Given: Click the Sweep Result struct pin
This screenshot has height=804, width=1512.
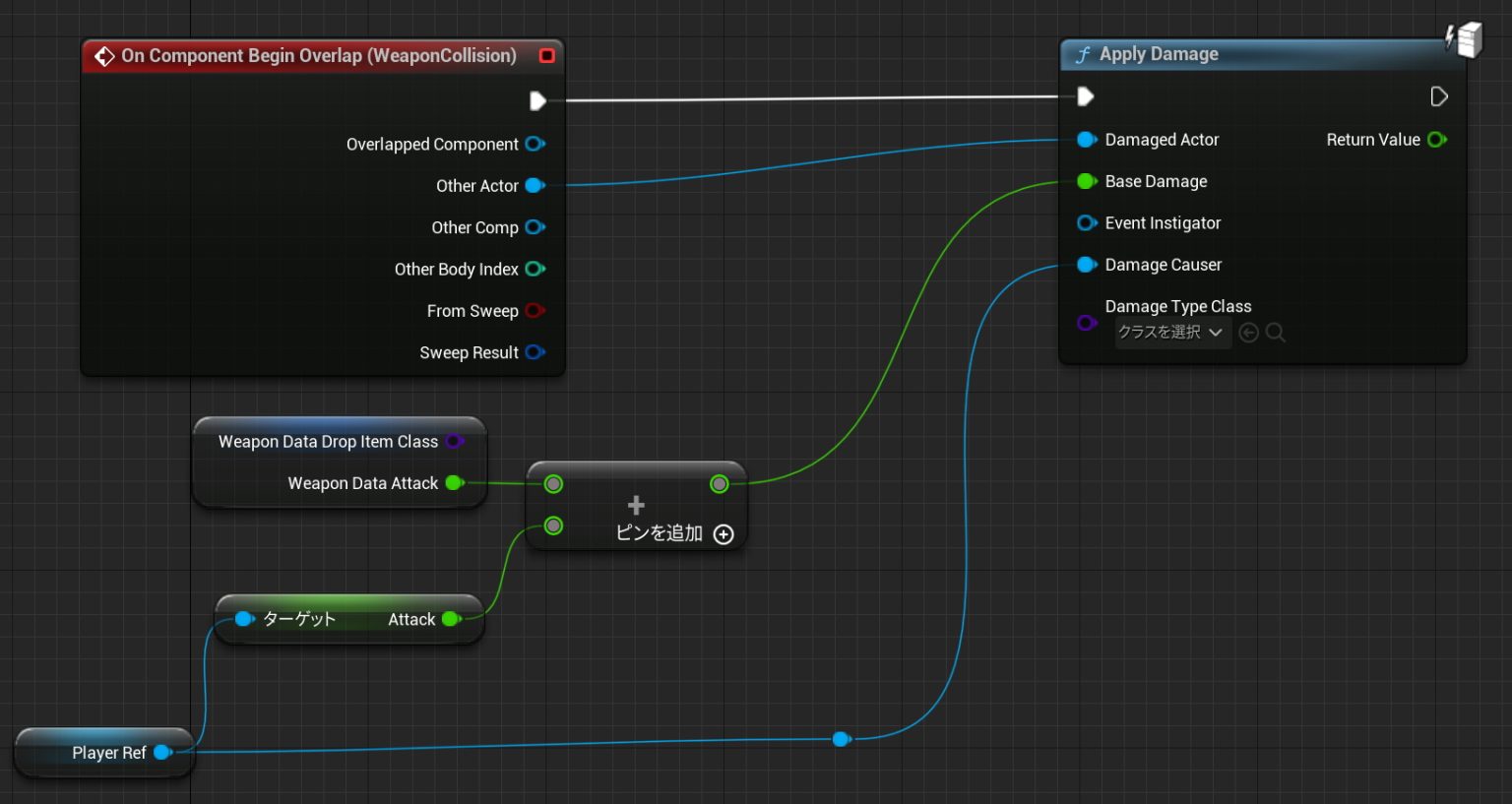Looking at the screenshot, I should point(535,352).
